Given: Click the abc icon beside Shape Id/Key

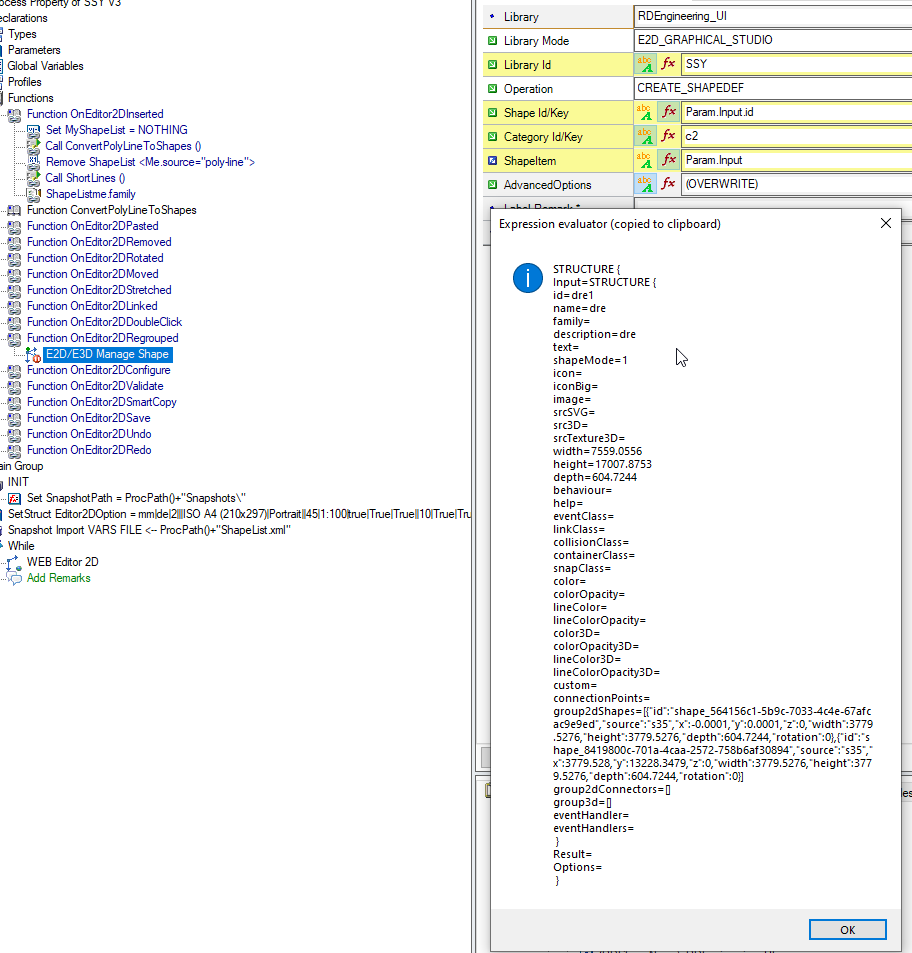Looking at the screenshot, I should [645, 112].
